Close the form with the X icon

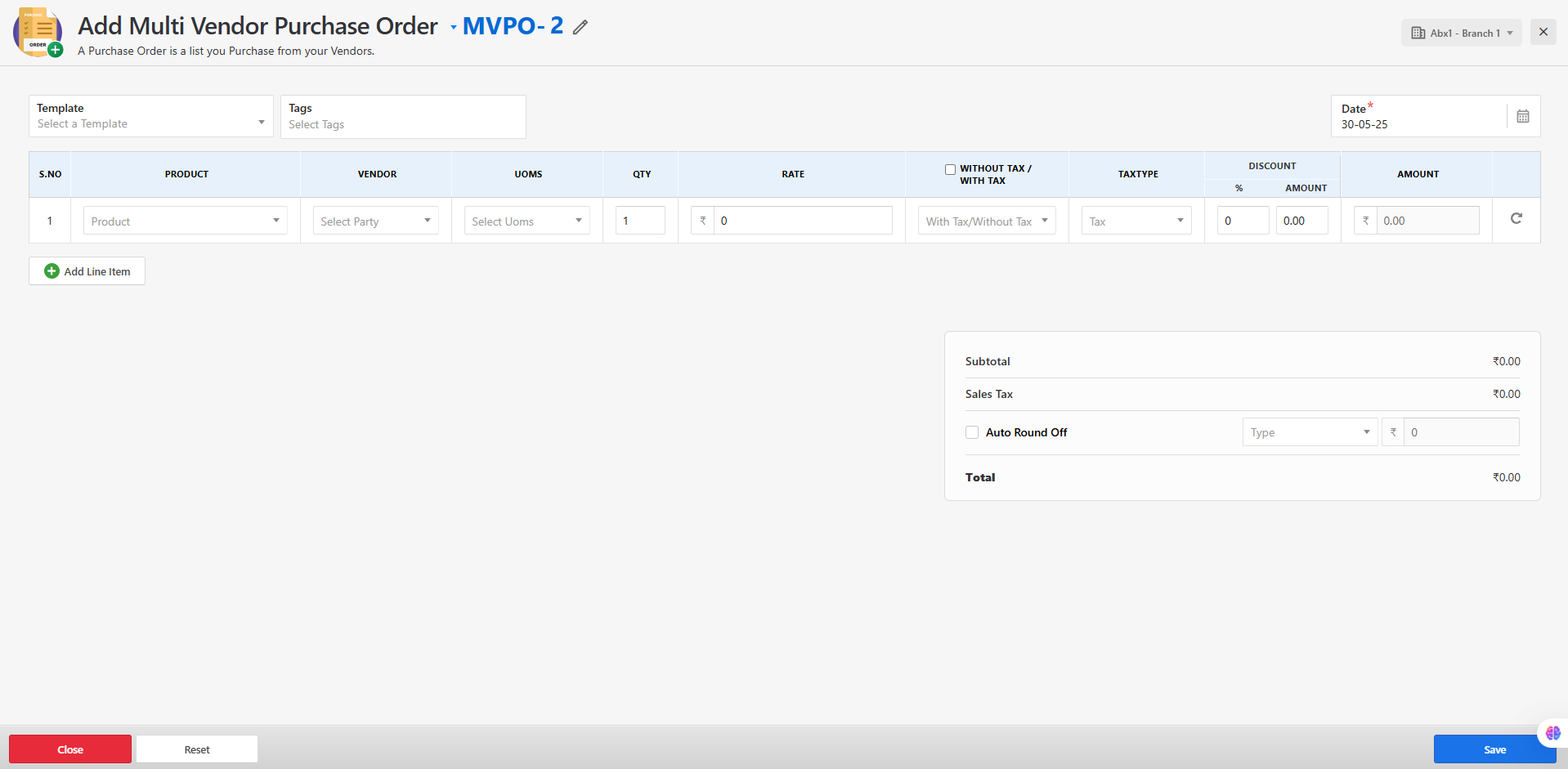point(1543,32)
